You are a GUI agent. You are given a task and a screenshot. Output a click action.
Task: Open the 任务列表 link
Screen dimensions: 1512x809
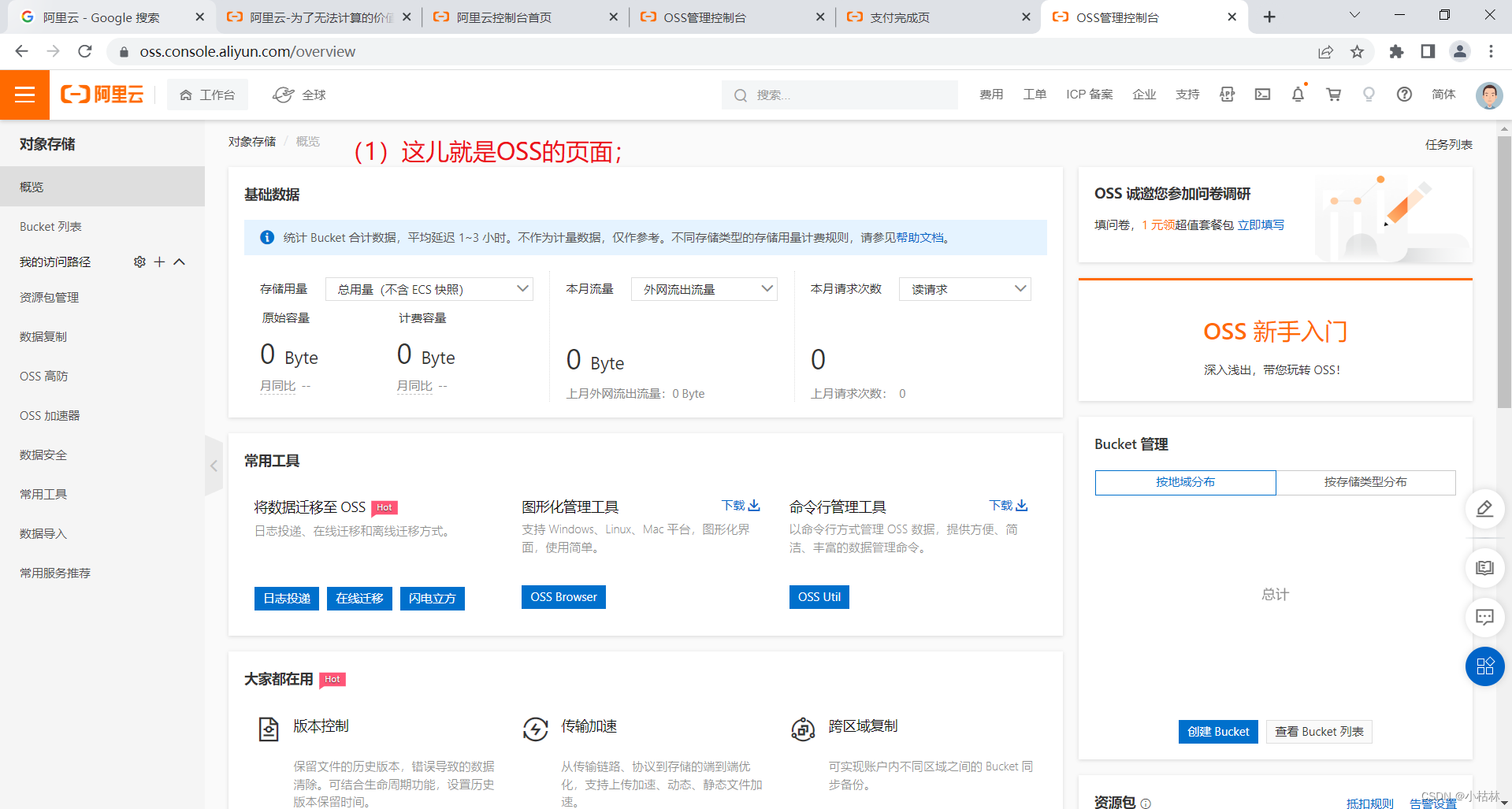pos(1448,144)
